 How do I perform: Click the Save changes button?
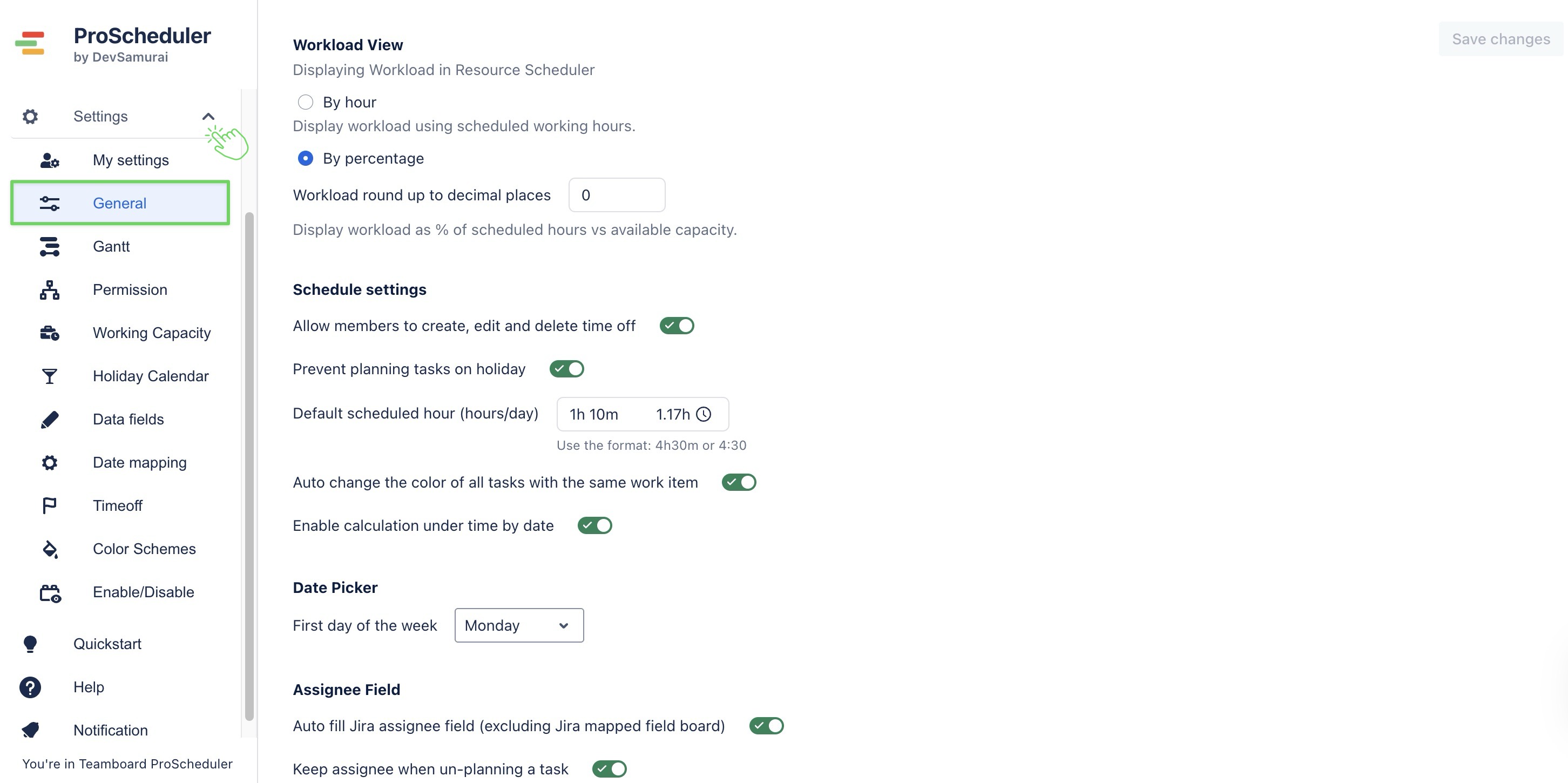[x=1501, y=39]
